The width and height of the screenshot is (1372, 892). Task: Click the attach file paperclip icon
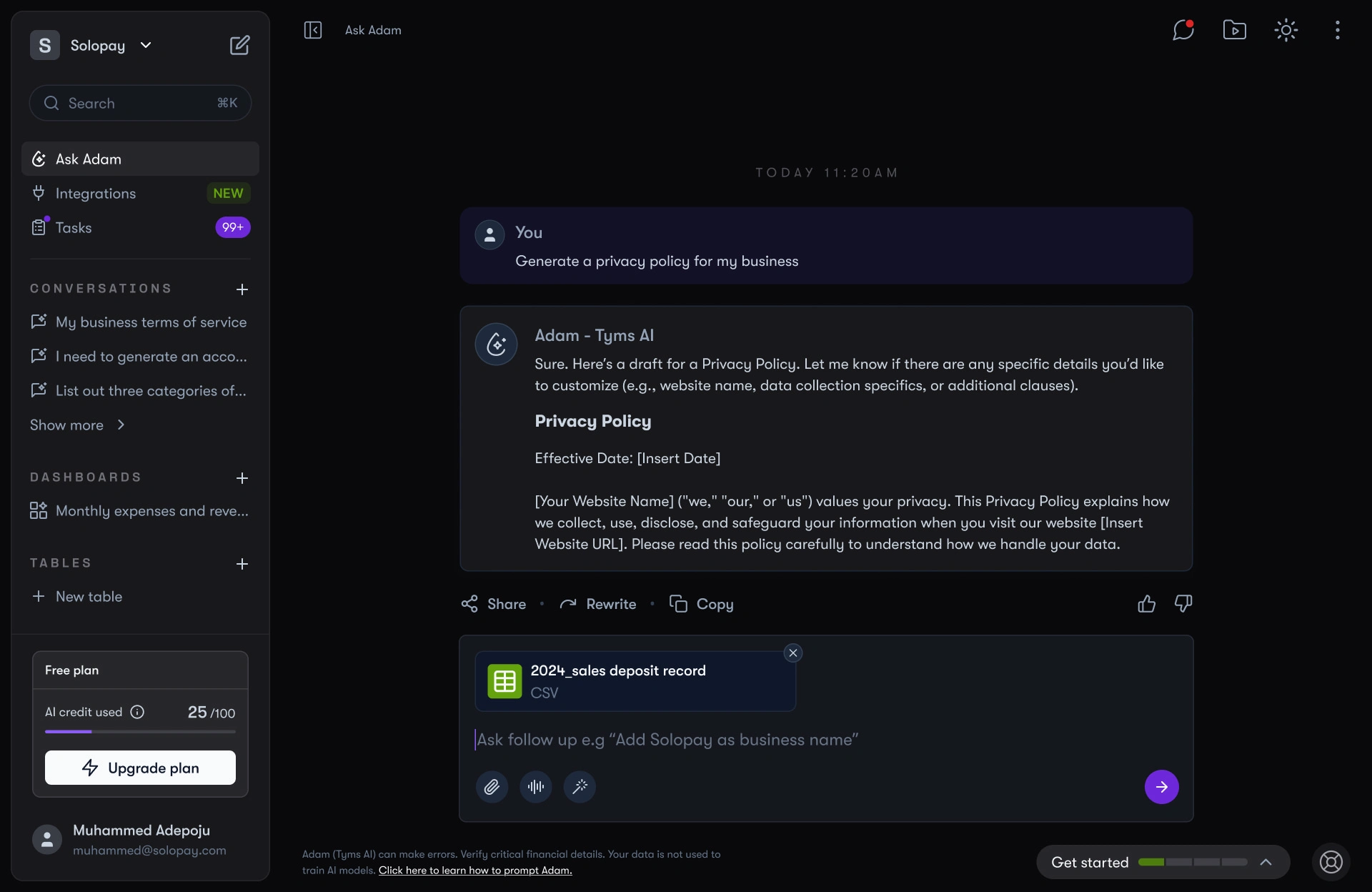492,787
